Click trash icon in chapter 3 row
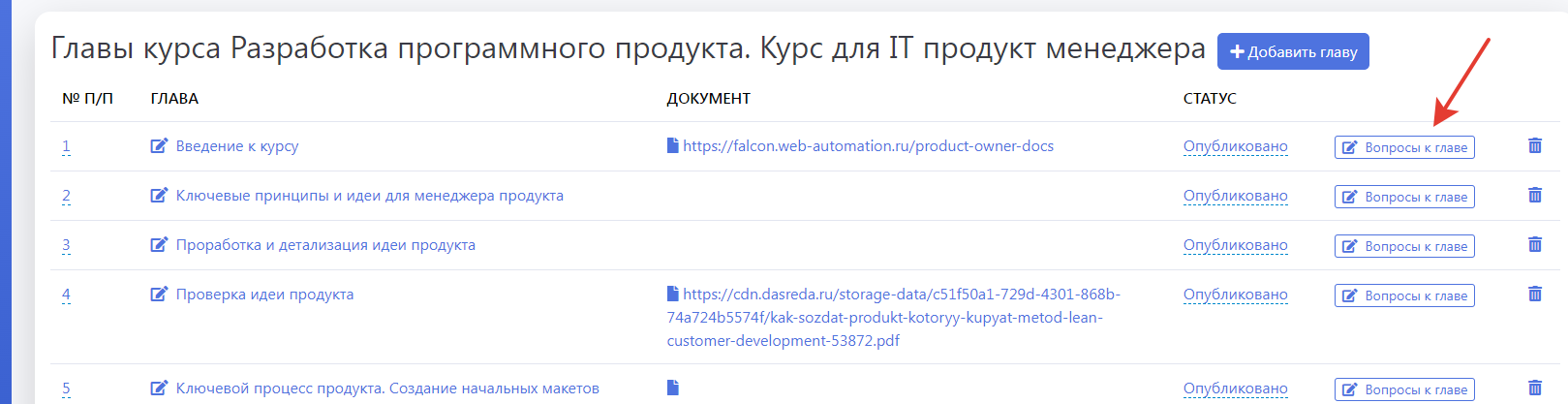The height and width of the screenshot is (404, 1568). (1534, 245)
